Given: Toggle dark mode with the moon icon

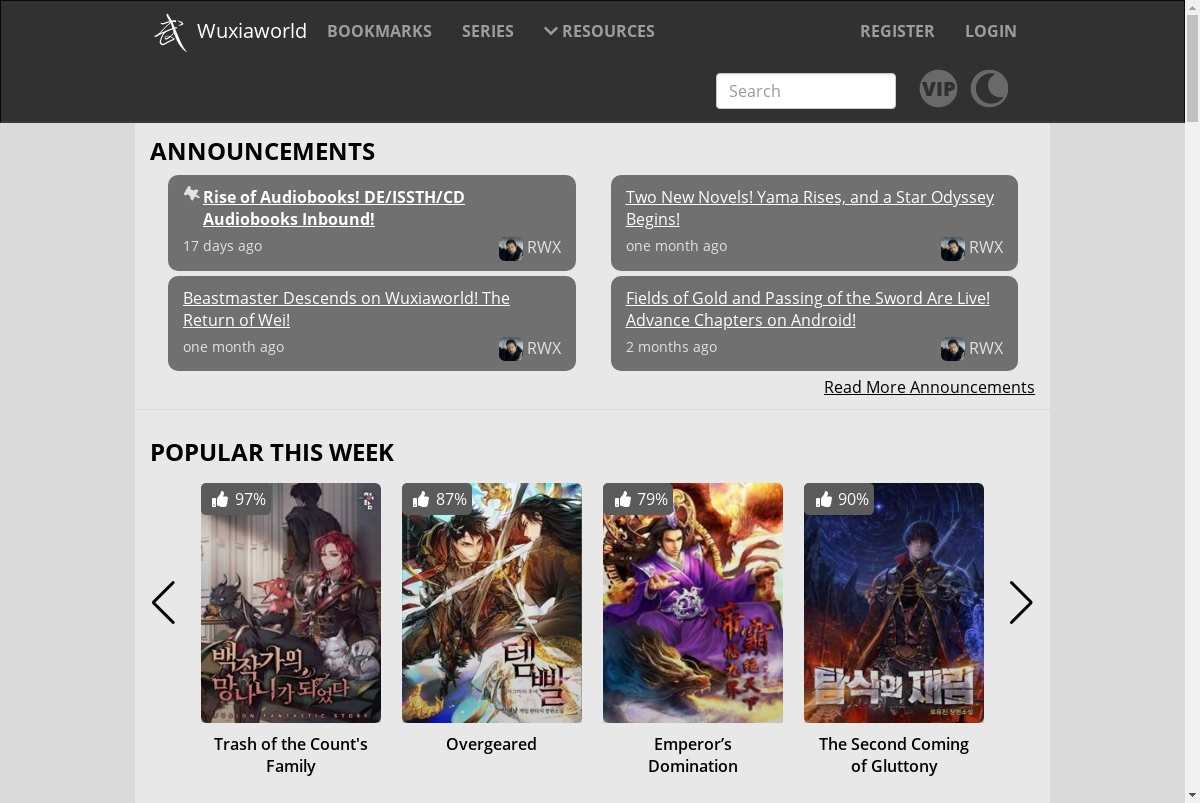Looking at the screenshot, I should (989, 89).
